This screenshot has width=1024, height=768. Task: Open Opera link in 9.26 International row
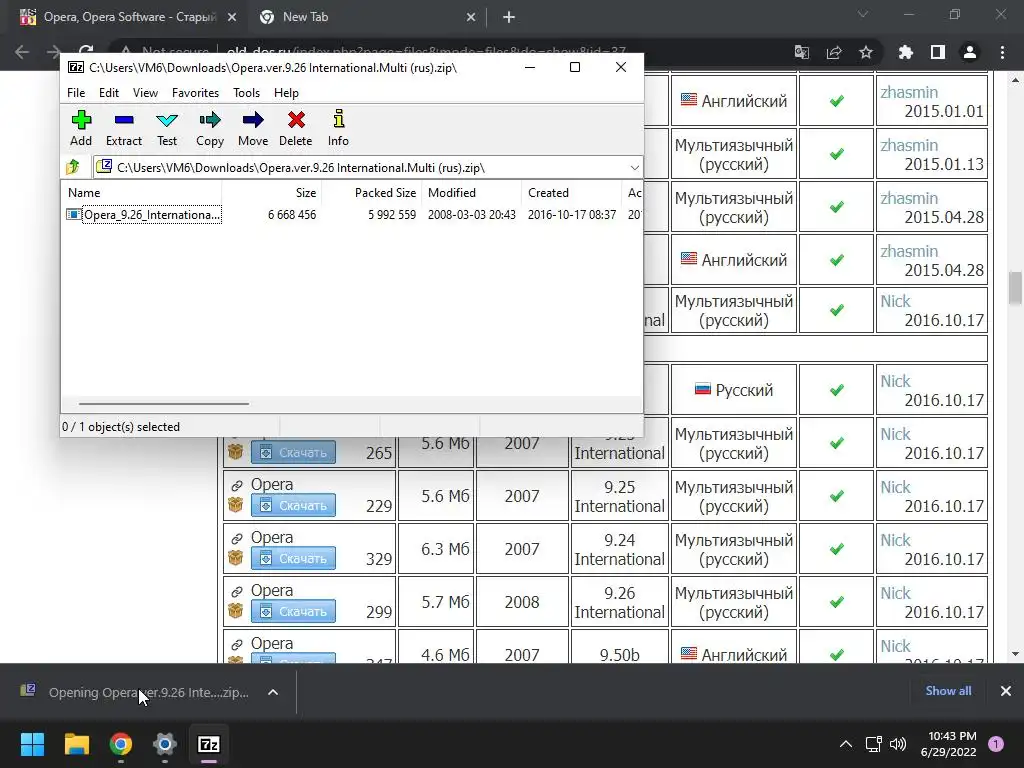tap(272, 590)
